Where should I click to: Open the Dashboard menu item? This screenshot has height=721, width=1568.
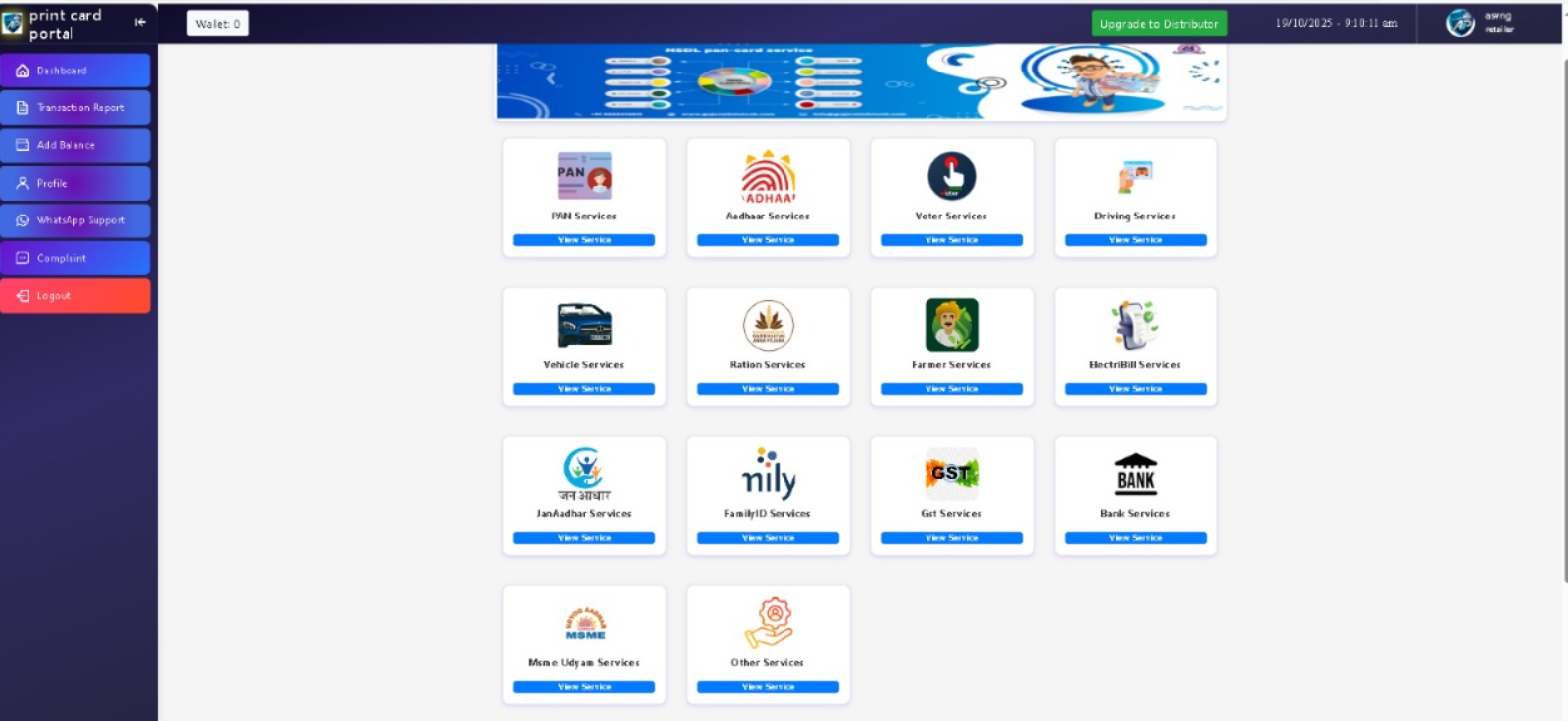[75, 71]
